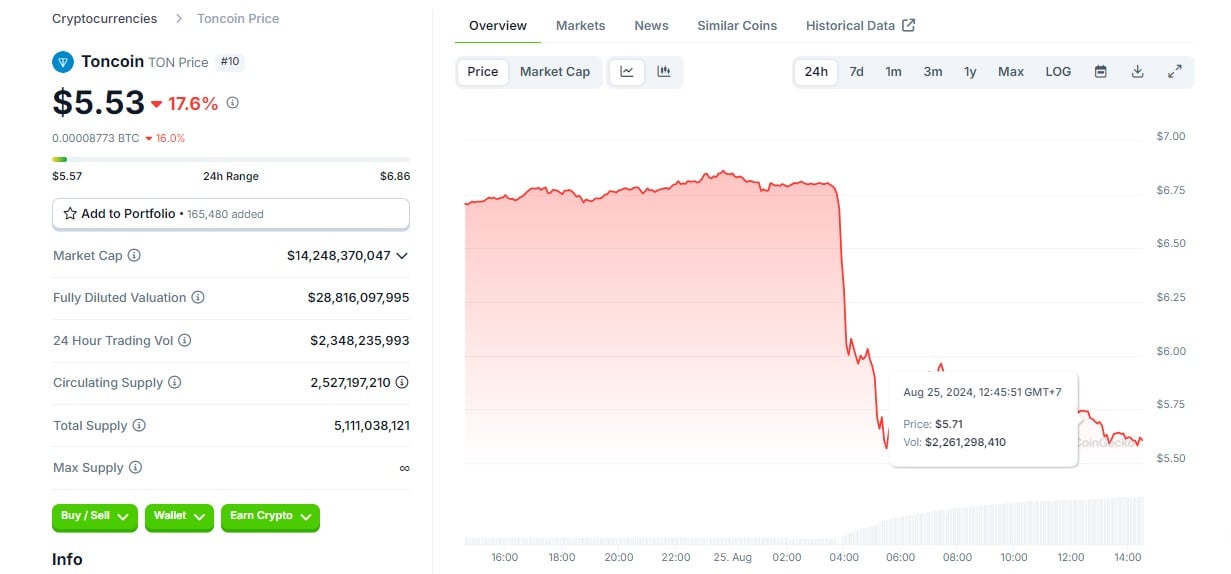Viewport: 1231px width, 574px height.
Task: Switch to the line chart view icon
Action: pos(627,72)
